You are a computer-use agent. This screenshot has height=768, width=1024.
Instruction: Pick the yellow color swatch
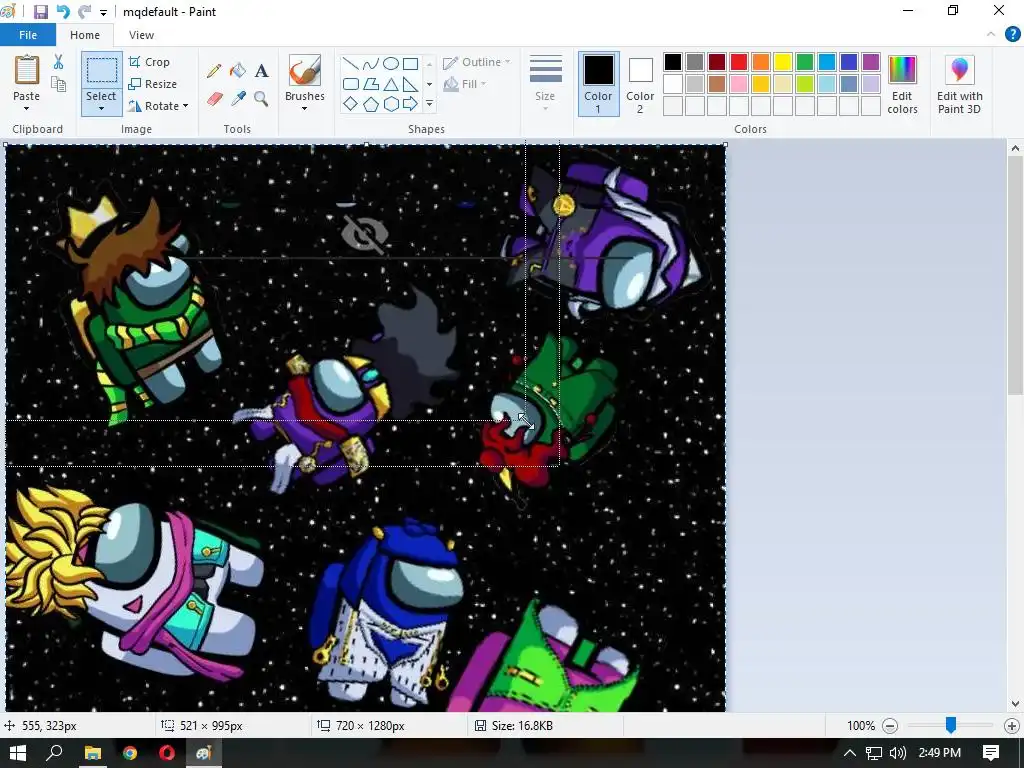(x=782, y=62)
